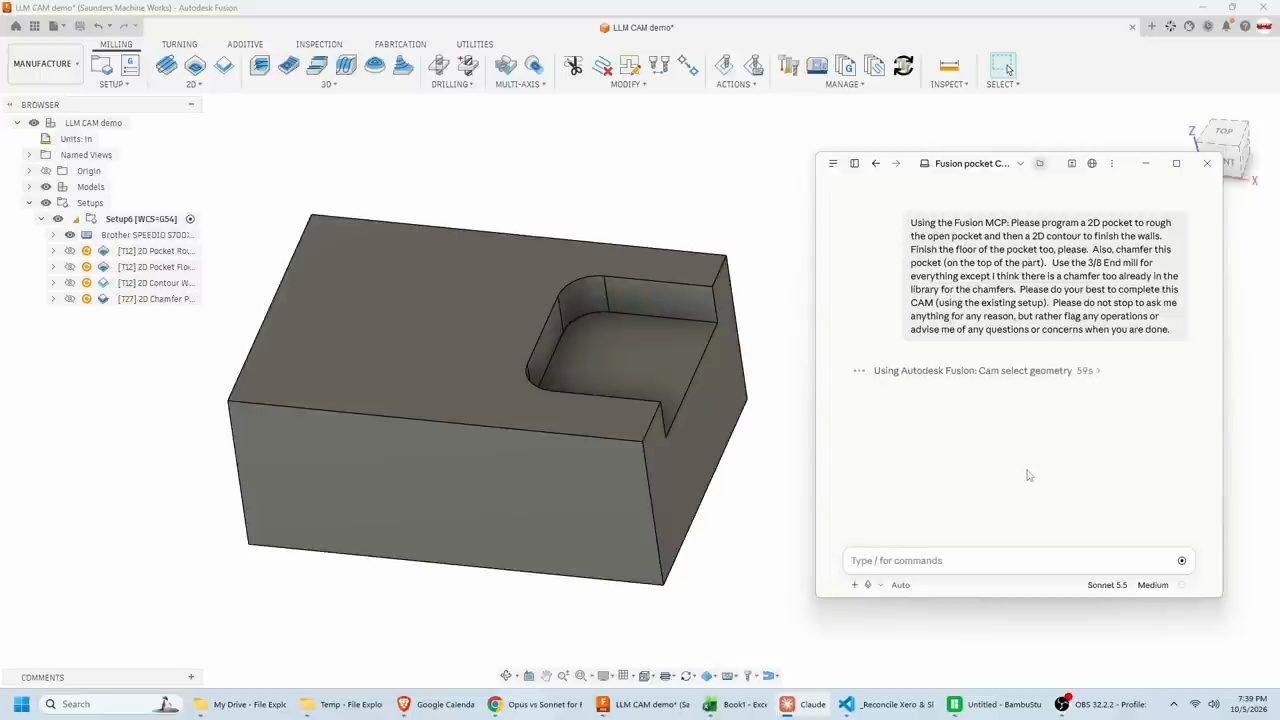Toggle the Setup6 active radio button
1280x720 pixels.
190,219
